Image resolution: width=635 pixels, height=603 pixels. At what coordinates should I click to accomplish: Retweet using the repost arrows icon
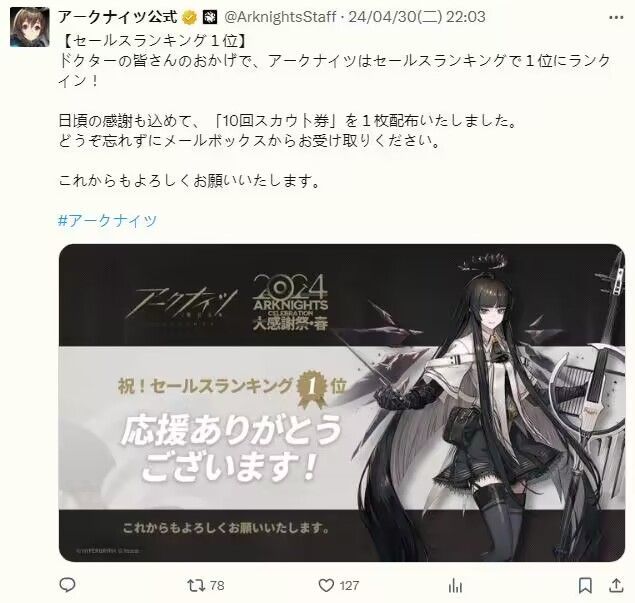(x=194, y=586)
